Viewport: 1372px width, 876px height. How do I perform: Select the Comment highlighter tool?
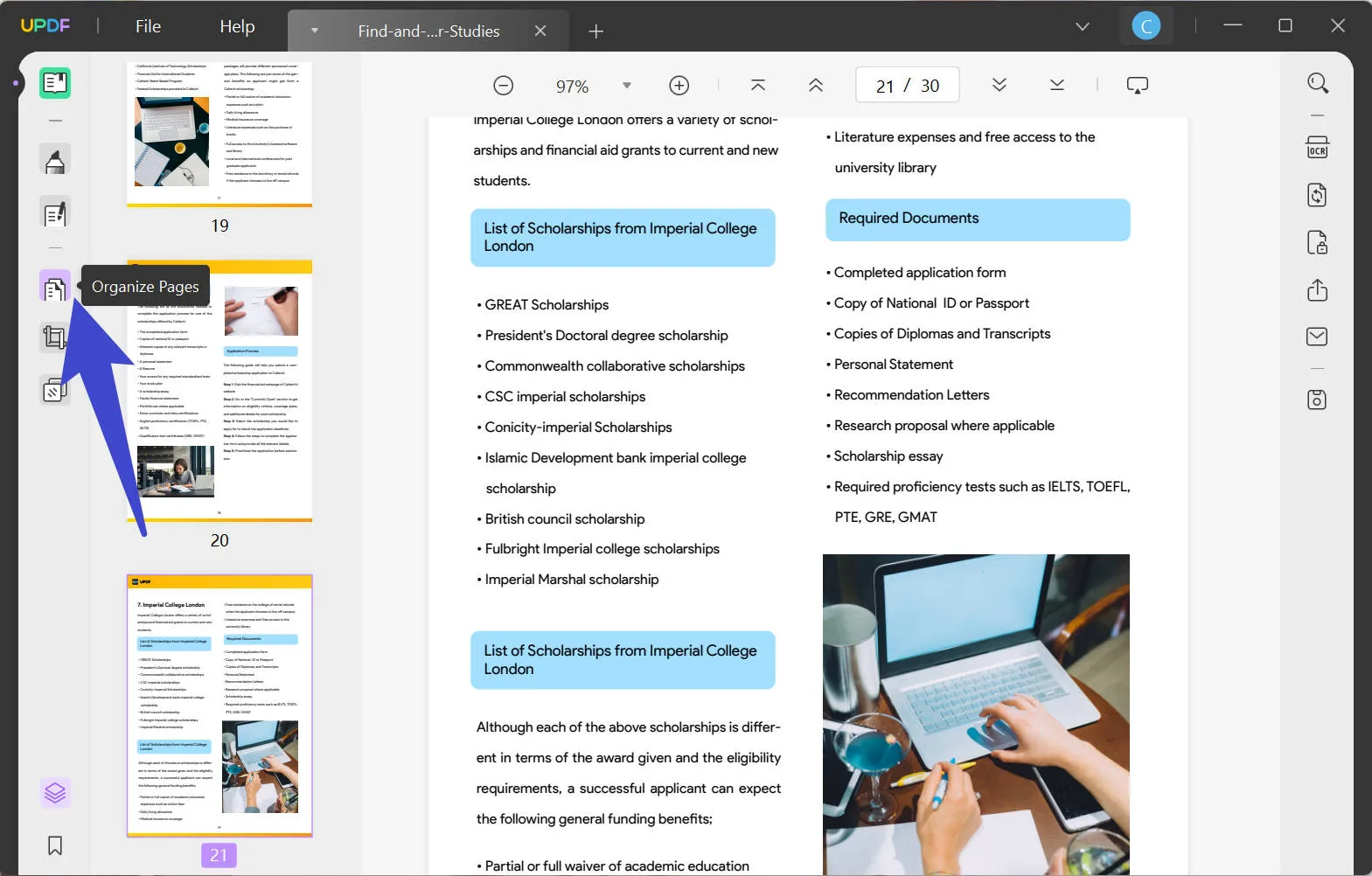pyautogui.click(x=55, y=161)
